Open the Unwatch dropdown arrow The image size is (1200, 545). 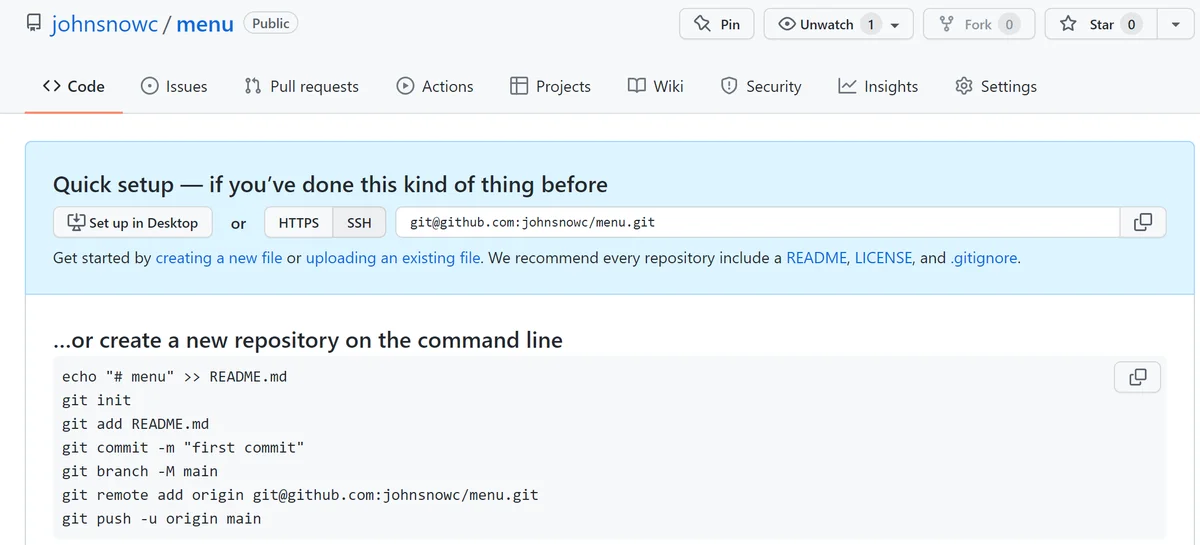(x=895, y=25)
